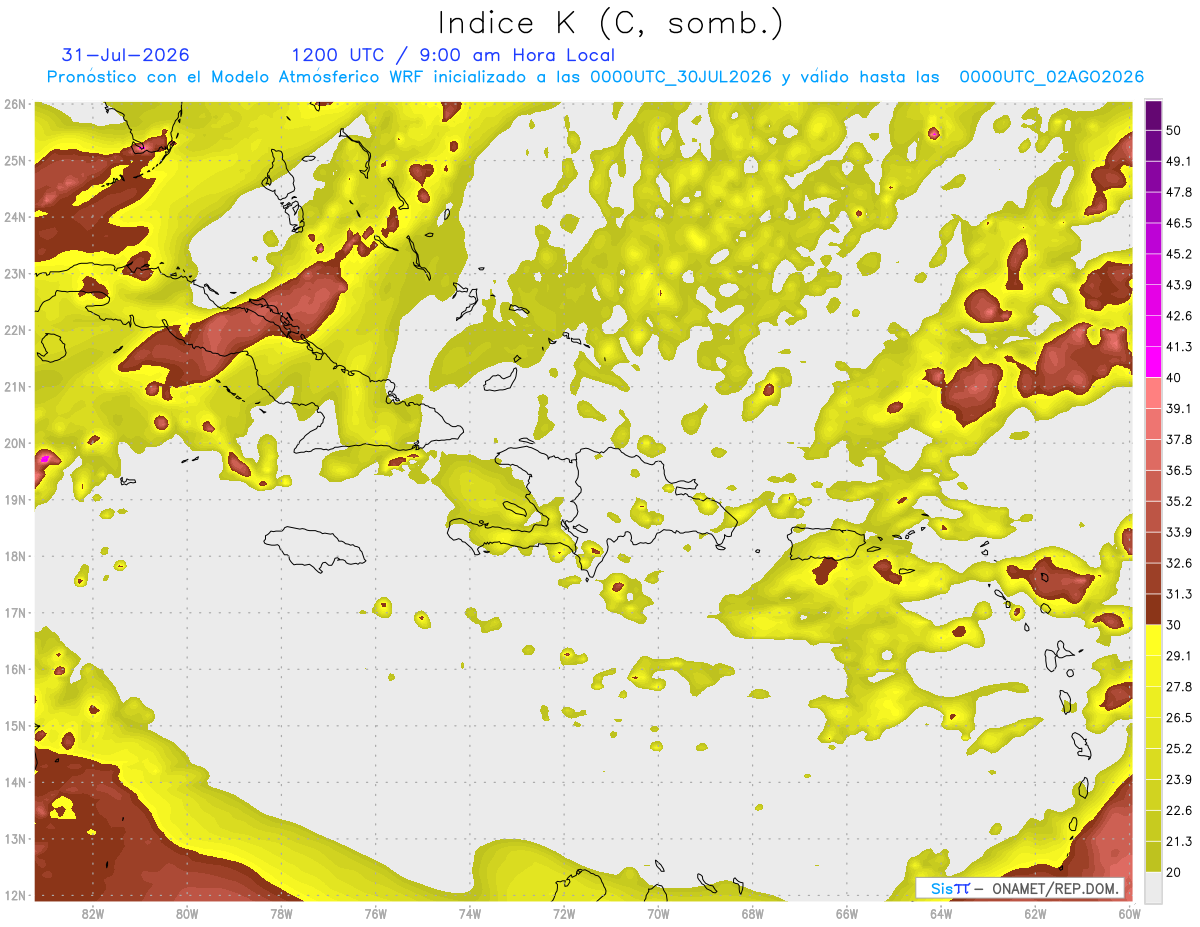Click the latitude label "24N"

[14, 217]
